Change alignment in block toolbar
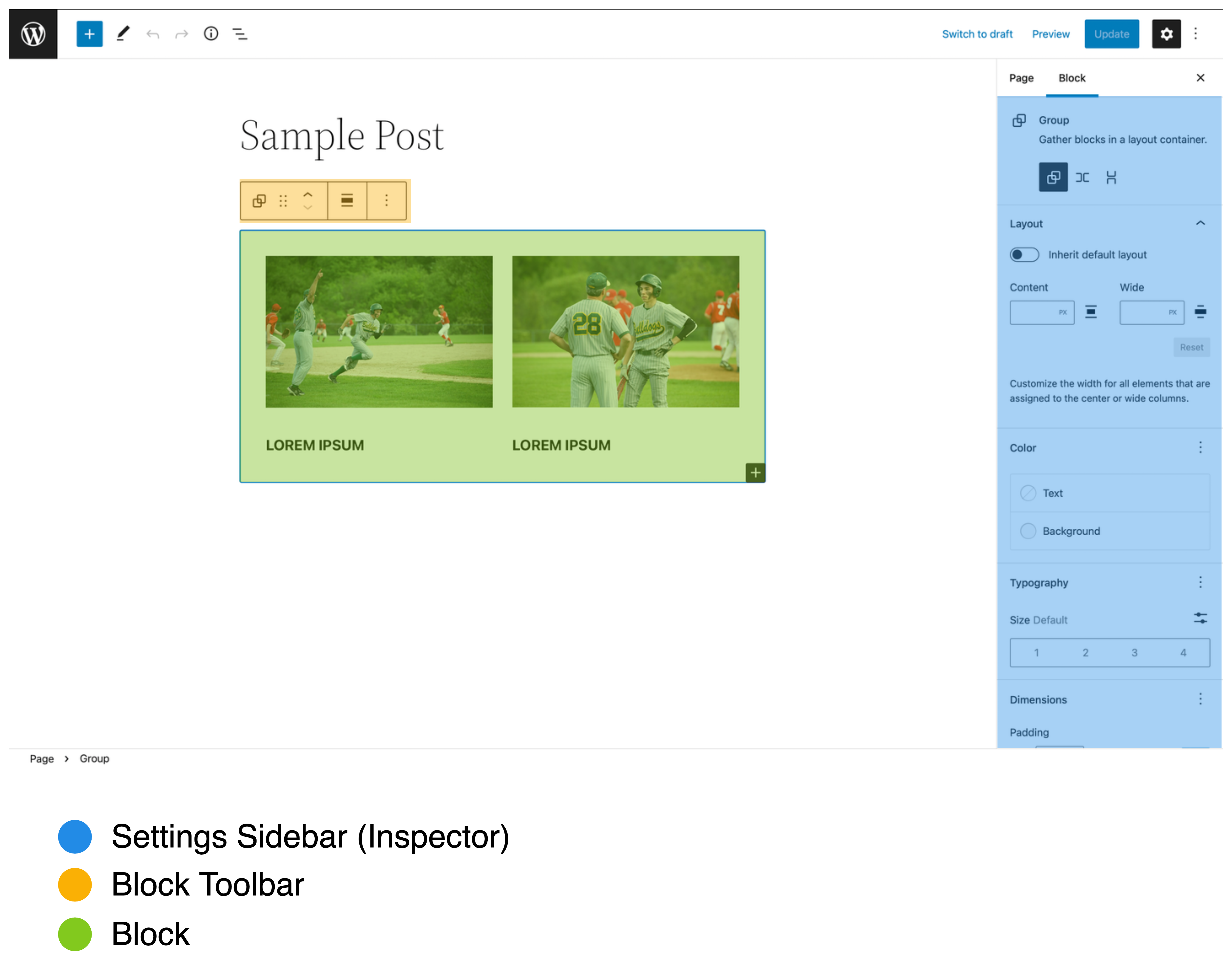 pos(347,201)
